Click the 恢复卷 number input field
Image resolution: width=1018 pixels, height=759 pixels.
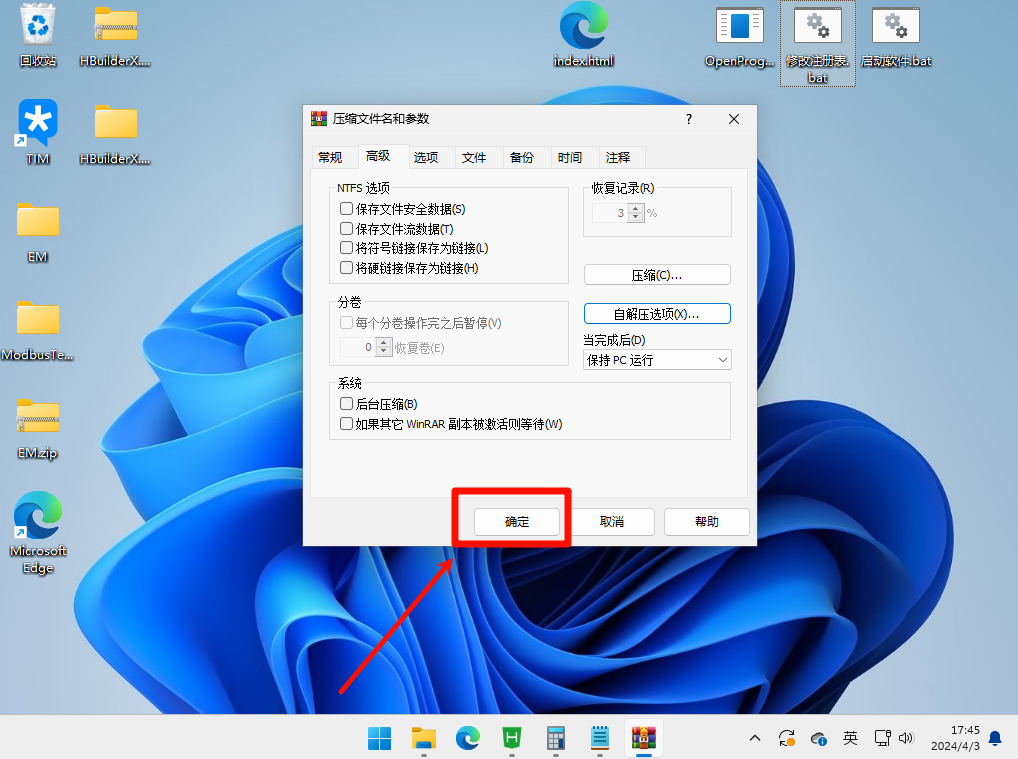point(358,347)
